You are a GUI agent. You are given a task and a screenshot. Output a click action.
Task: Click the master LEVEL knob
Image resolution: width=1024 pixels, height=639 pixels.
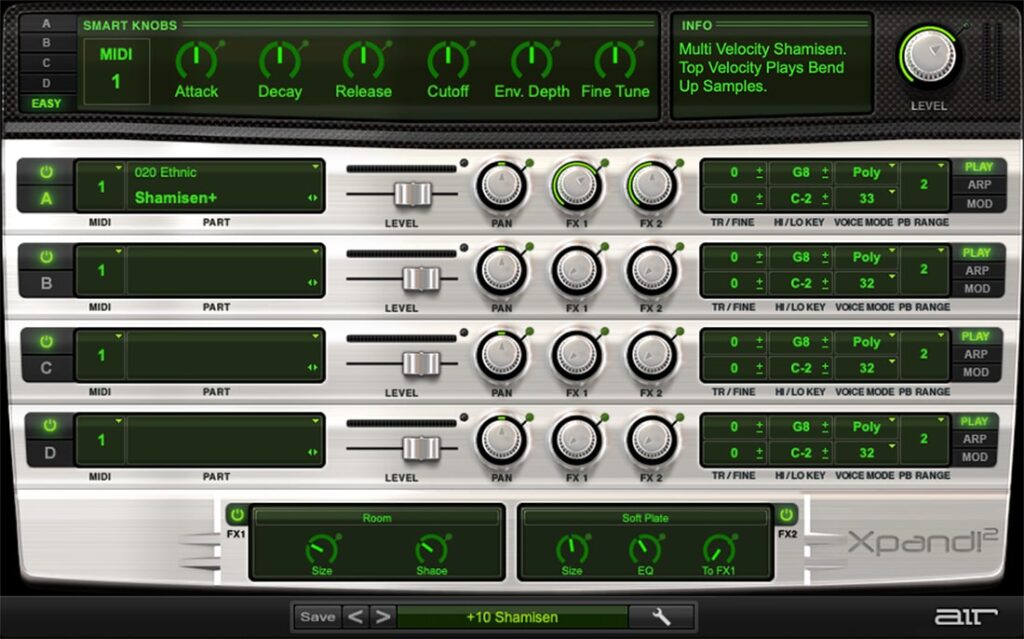928,57
